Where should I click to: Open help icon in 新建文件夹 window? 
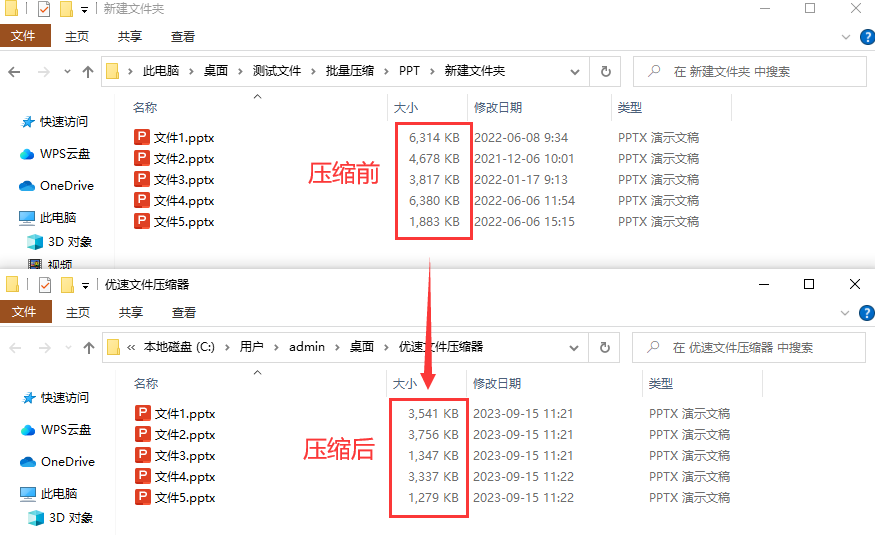click(867, 37)
